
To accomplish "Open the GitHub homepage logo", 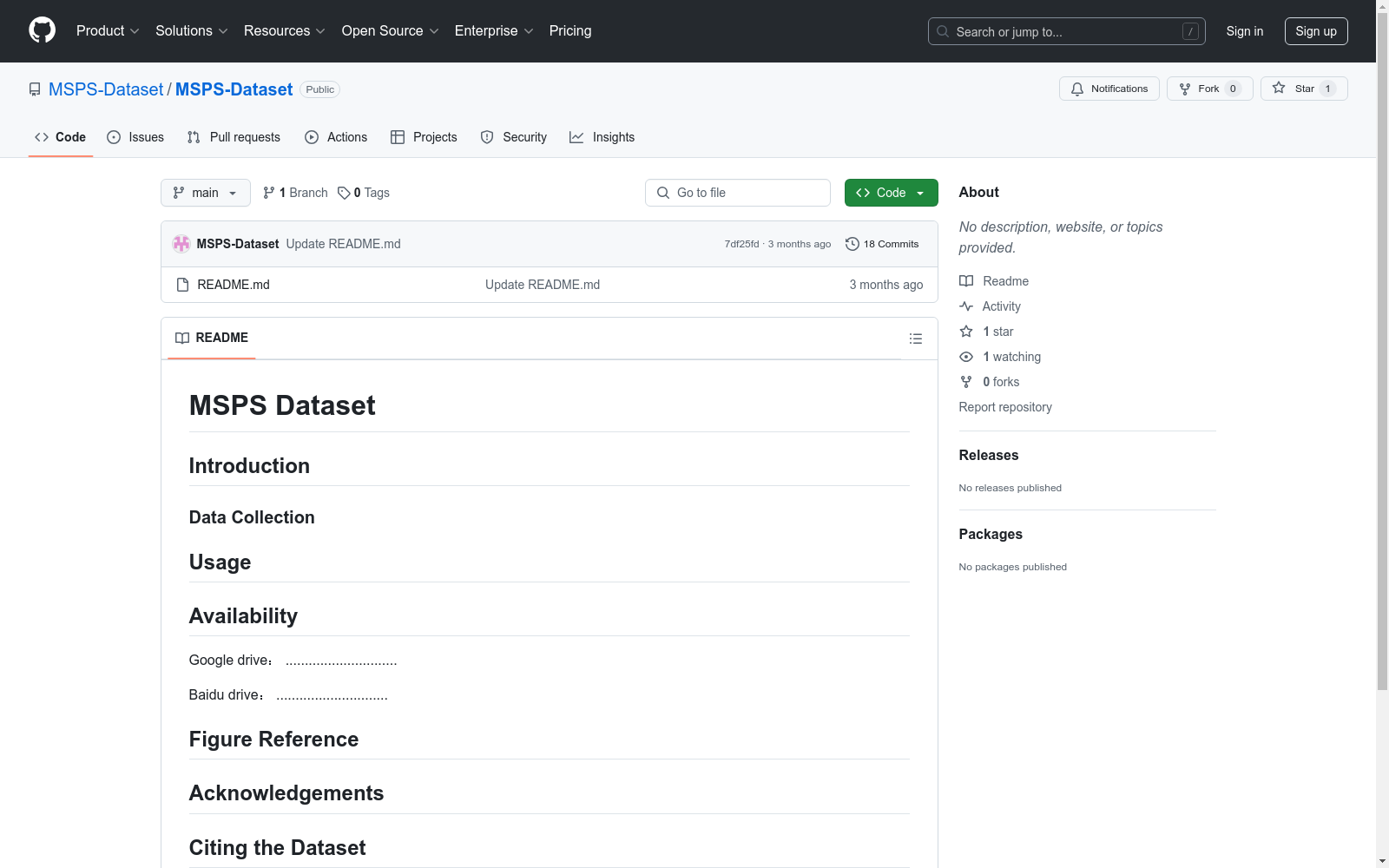I will 42,30.
